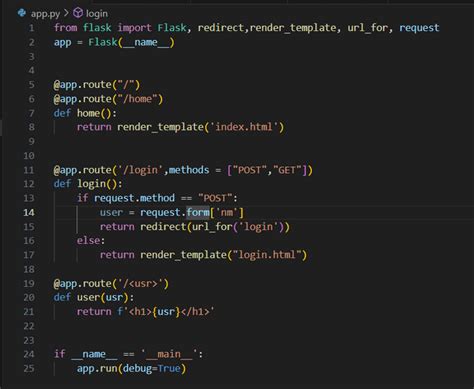Select the login breadcrumb item

(x=97, y=14)
